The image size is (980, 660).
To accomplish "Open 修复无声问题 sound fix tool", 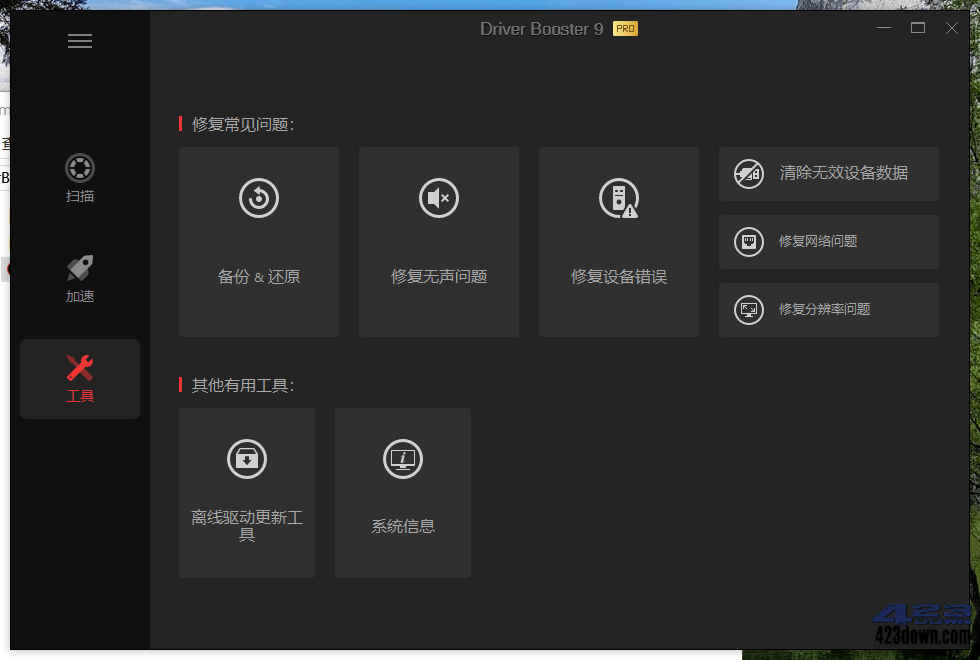I will click(x=438, y=240).
